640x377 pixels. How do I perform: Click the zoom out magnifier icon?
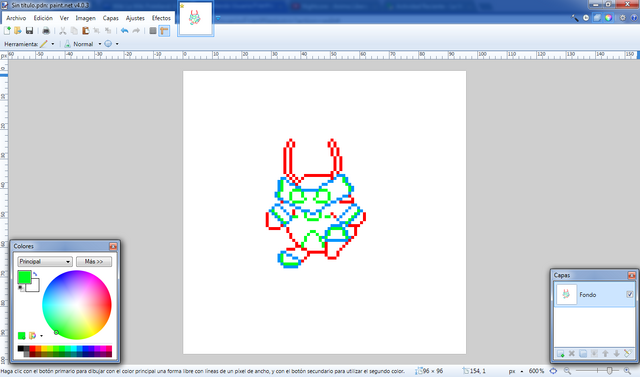567,371
